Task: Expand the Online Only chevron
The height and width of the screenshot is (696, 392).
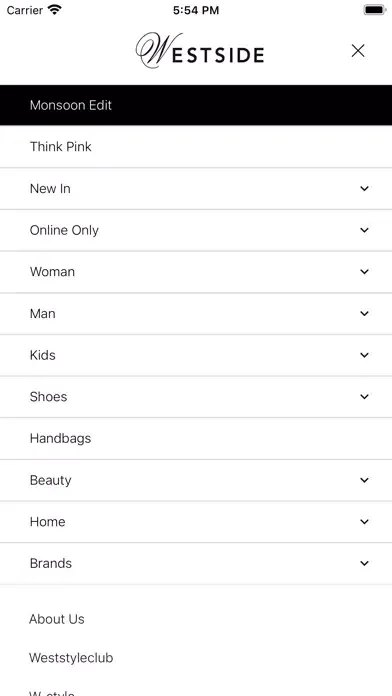Action: pyautogui.click(x=364, y=230)
